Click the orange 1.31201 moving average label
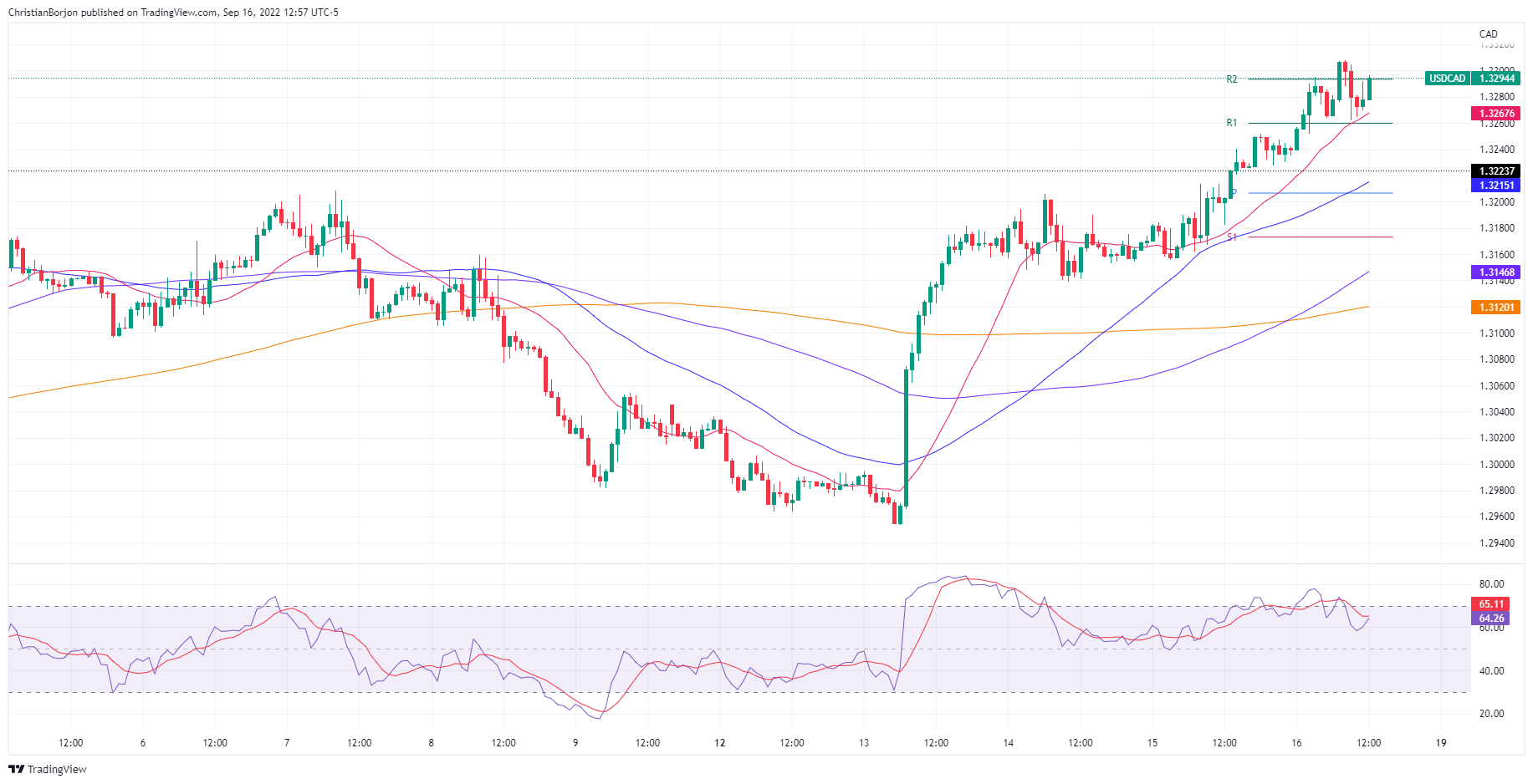This screenshot has height=784, width=1533. pos(1496,308)
